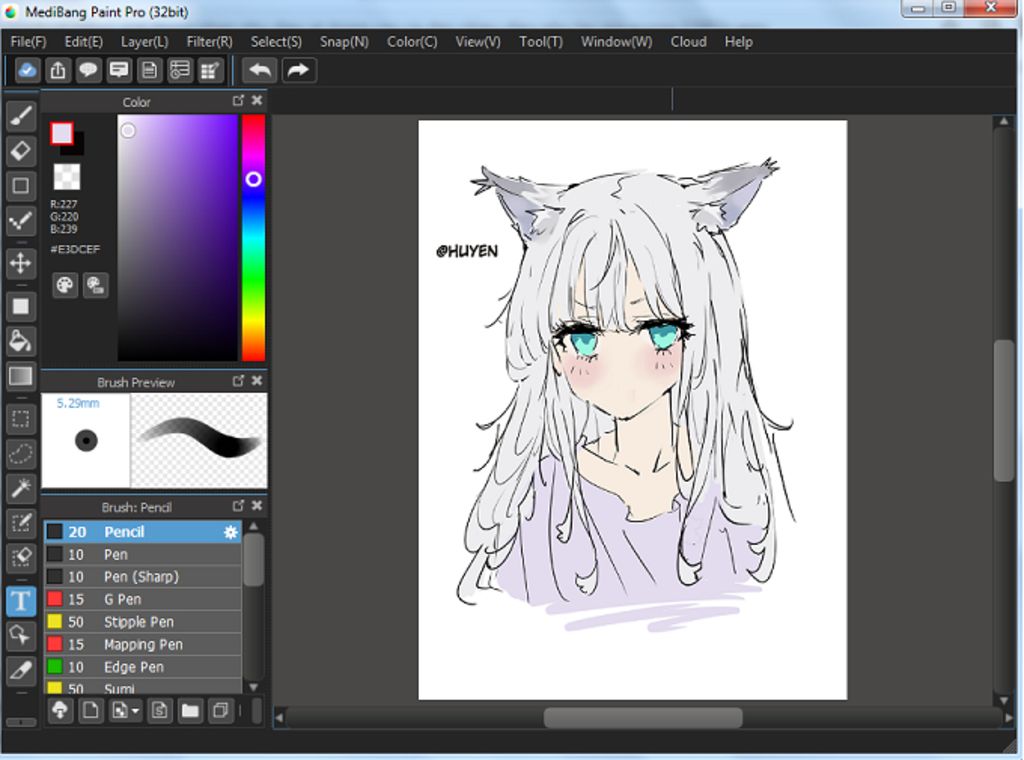Viewport: 1024px width, 760px height.
Task: Pick the Fill rectangle tool
Action: [21, 306]
